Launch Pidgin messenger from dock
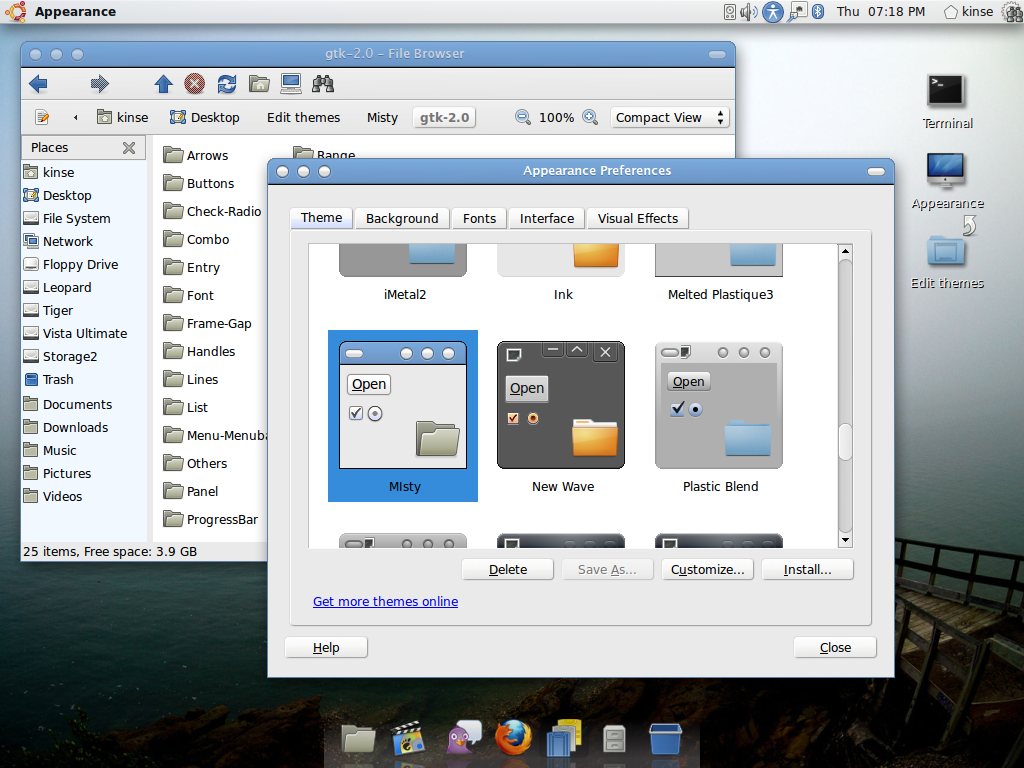The image size is (1024, 768). click(464, 737)
